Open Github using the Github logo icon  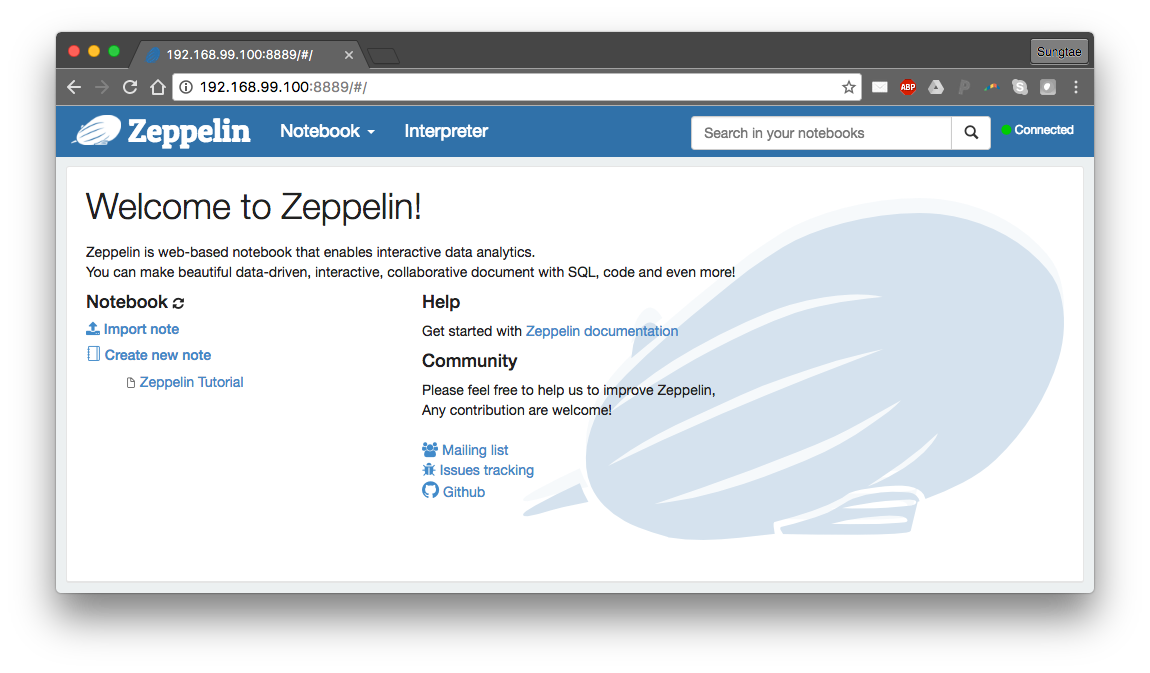[x=429, y=491]
